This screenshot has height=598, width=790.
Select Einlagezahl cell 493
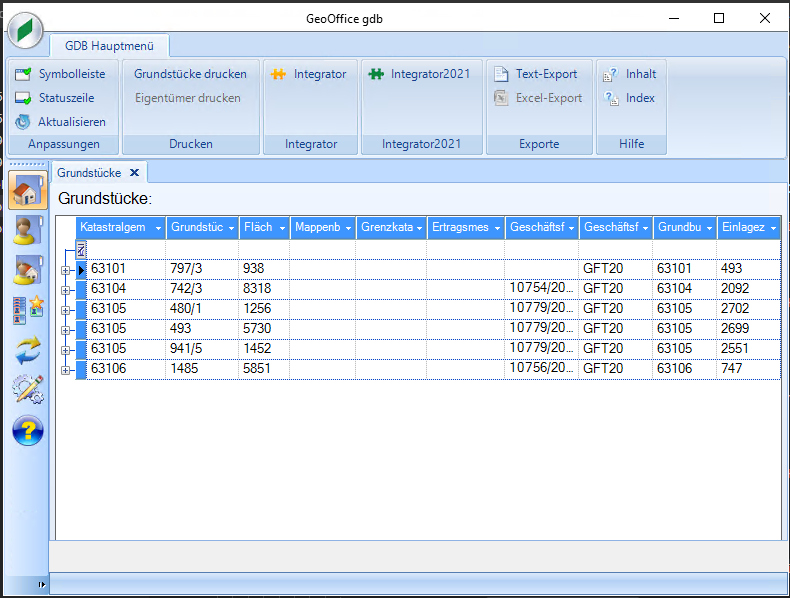coord(748,269)
